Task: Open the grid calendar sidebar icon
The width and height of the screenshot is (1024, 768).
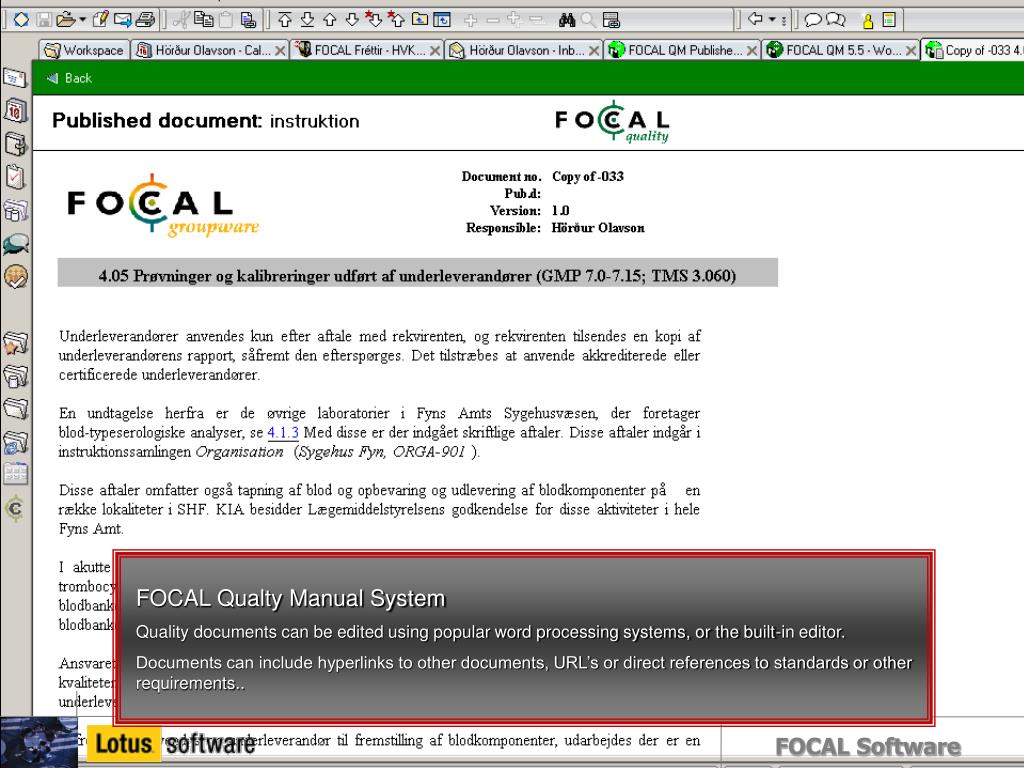Action: click(x=15, y=473)
